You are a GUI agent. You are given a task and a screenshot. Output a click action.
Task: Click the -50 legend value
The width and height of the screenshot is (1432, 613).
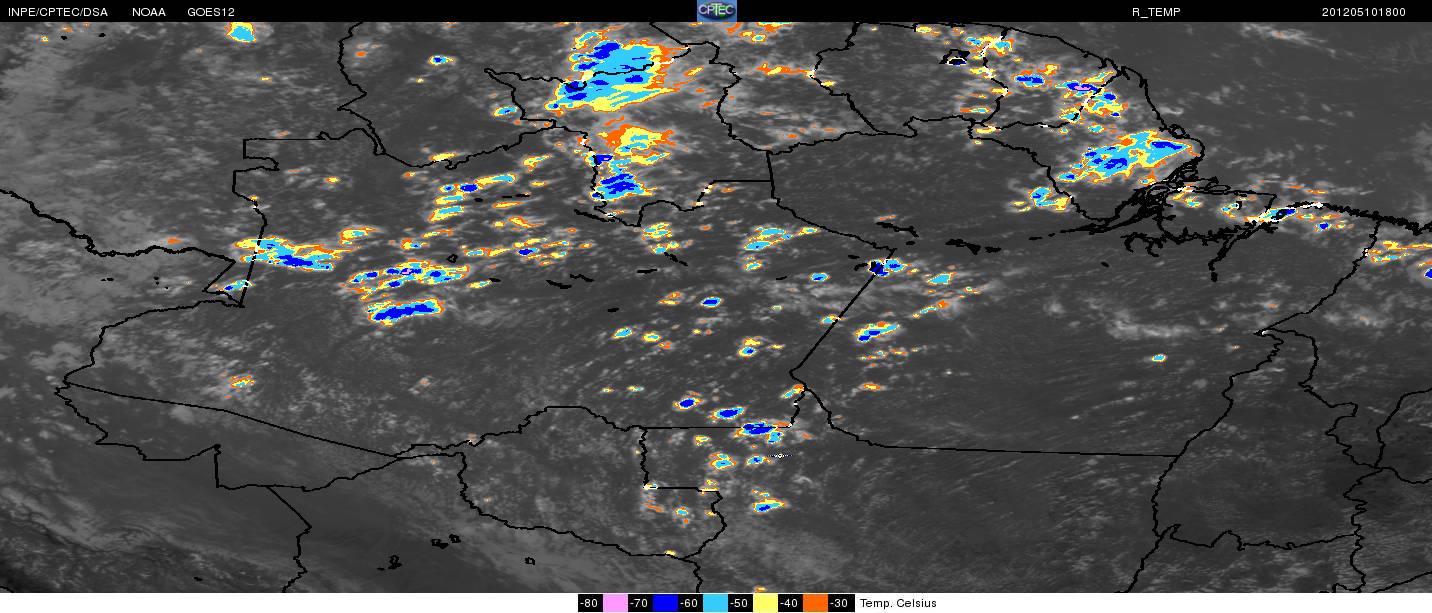[740, 603]
